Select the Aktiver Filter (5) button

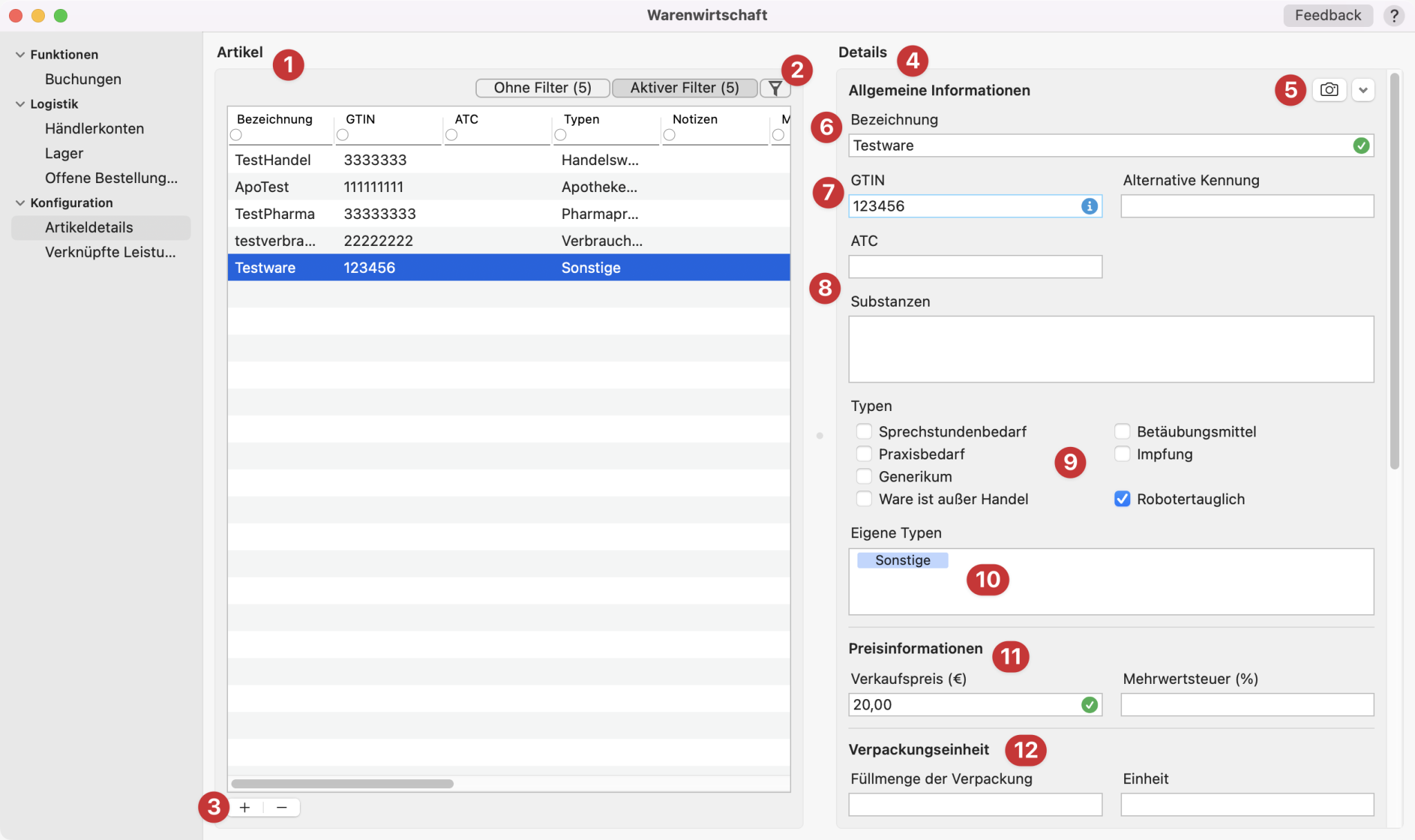coord(684,88)
